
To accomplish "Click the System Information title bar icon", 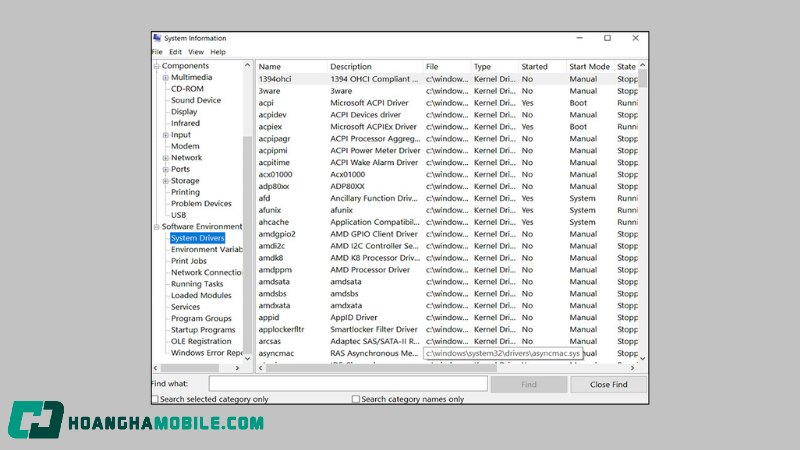I will (x=157, y=38).
